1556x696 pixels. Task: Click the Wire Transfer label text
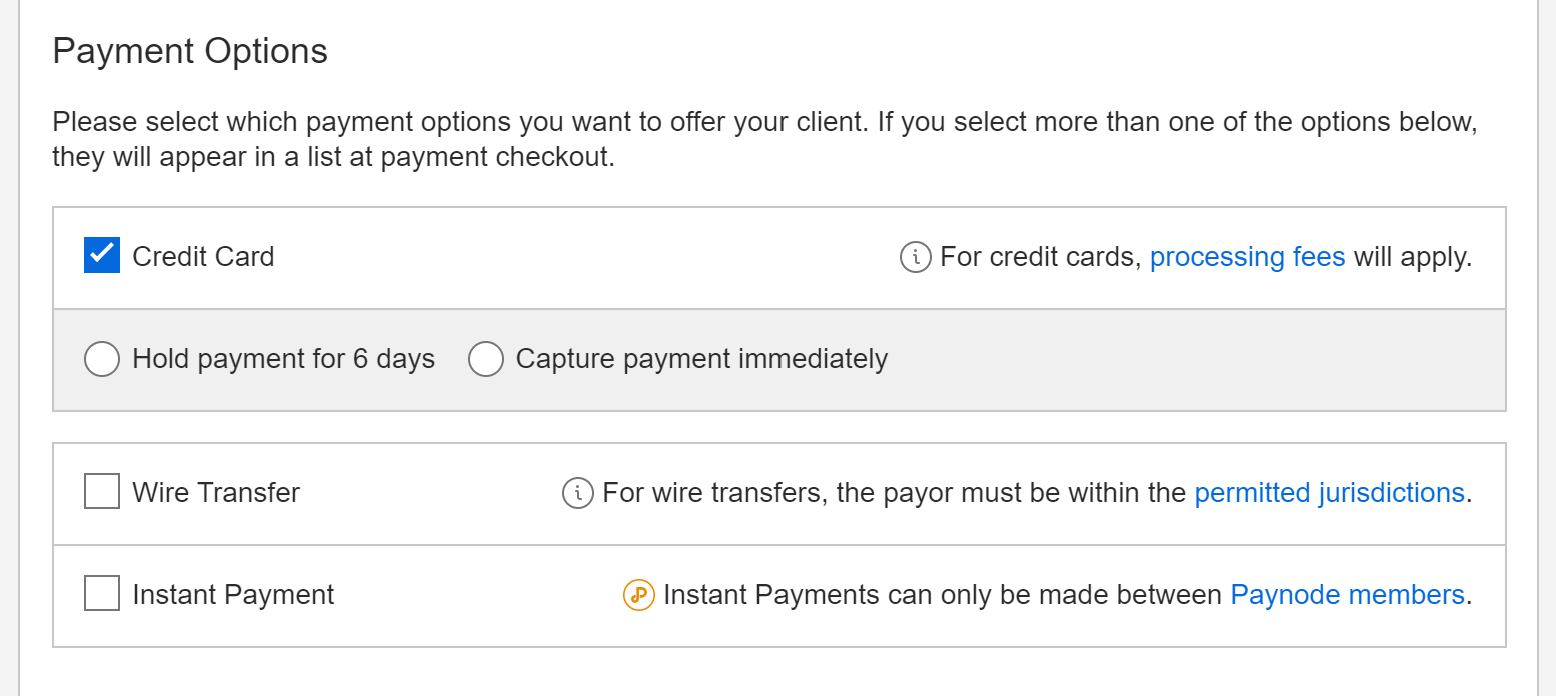click(x=215, y=492)
